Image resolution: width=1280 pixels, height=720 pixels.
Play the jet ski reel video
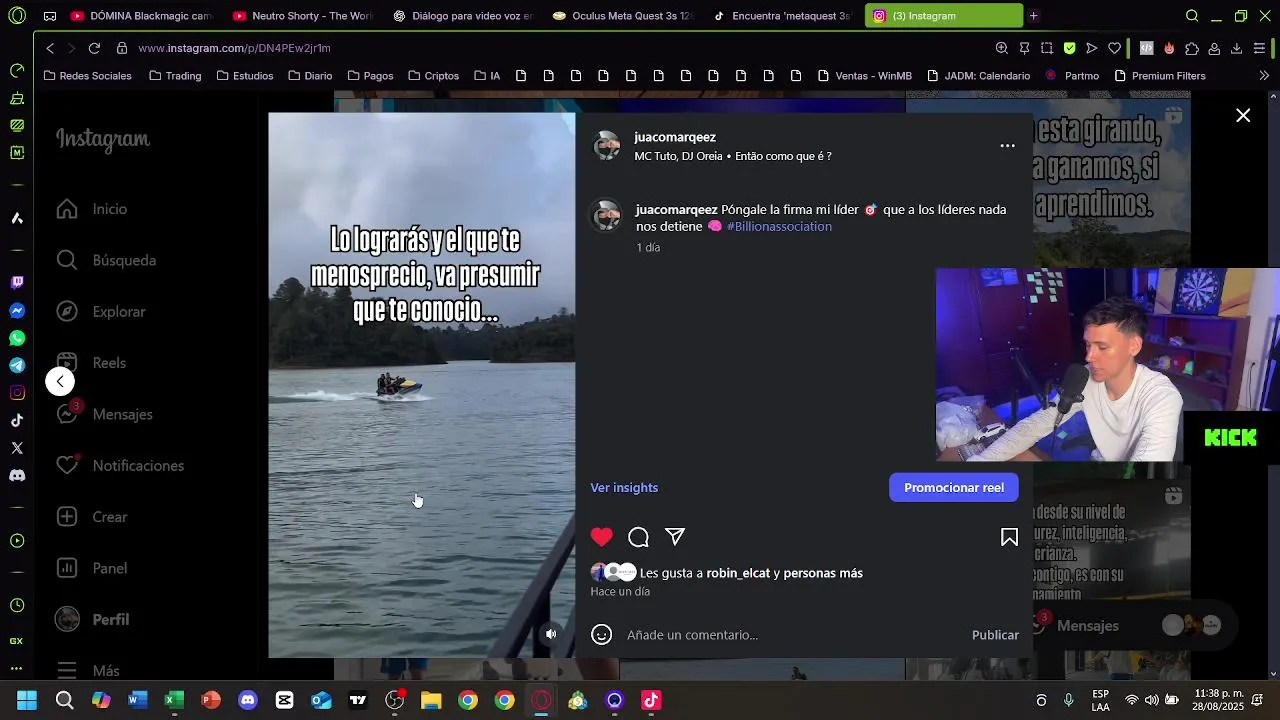click(422, 385)
